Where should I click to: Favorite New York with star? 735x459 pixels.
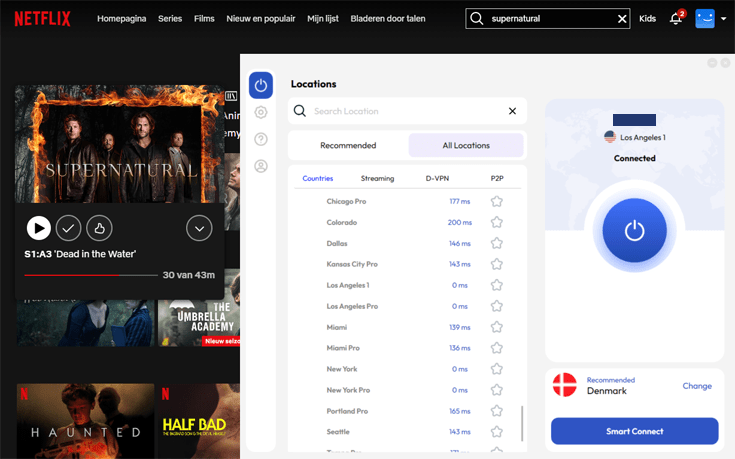tap(497, 369)
